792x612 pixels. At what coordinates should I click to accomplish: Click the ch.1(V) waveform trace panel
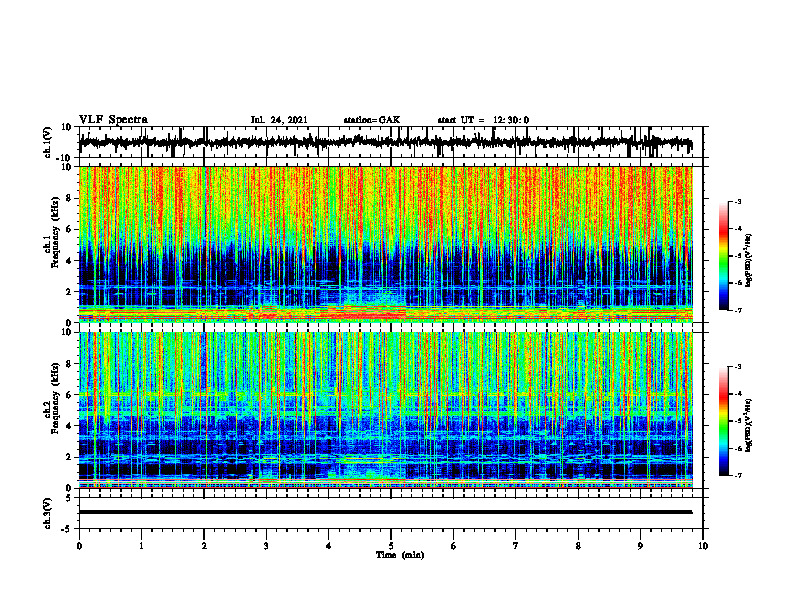tap(390, 142)
